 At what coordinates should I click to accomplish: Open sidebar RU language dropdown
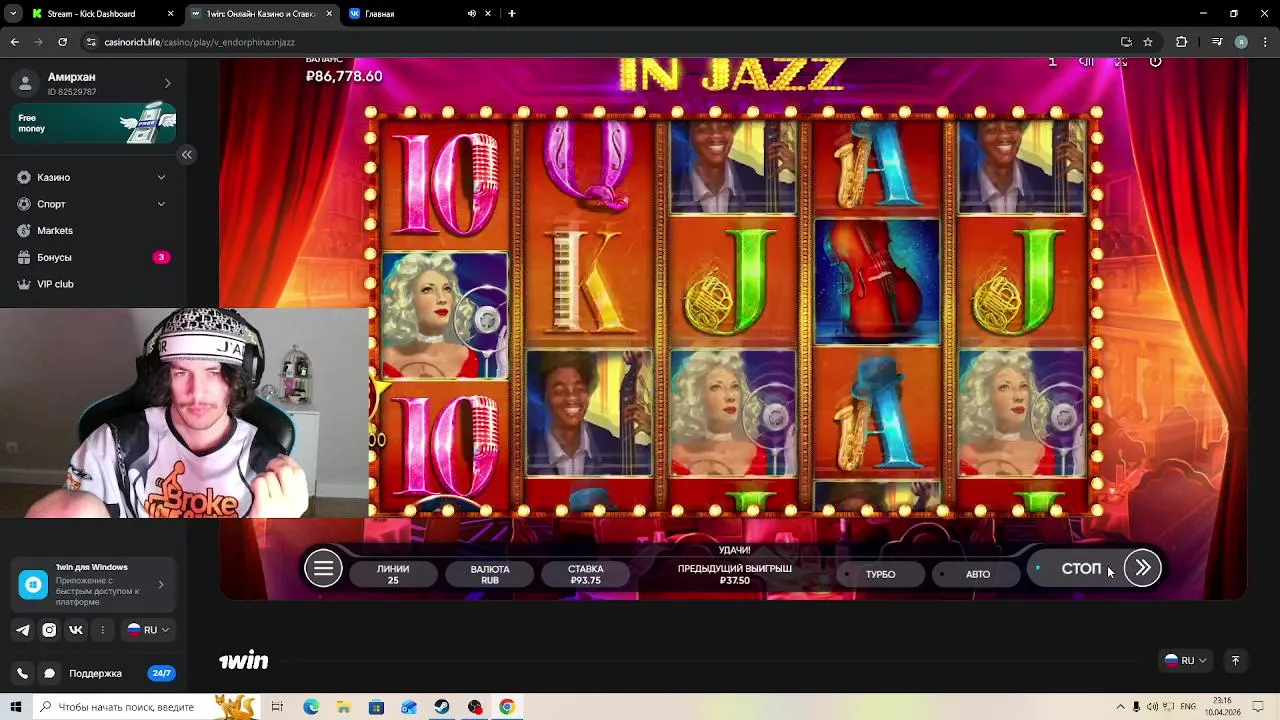pos(148,630)
